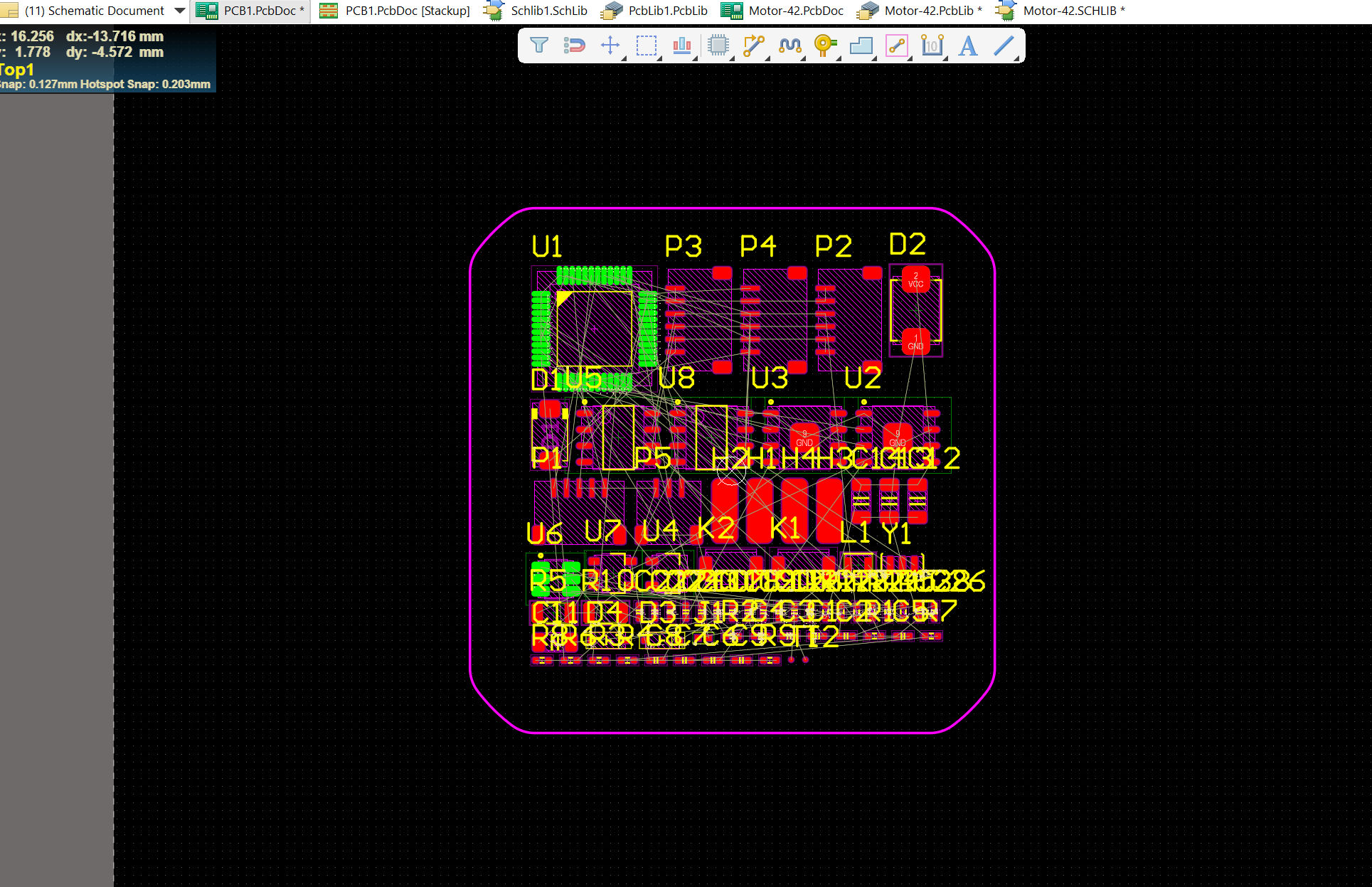The image size is (1372, 887).
Task: Activate the Interactive Routing tool
Action: [753, 46]
